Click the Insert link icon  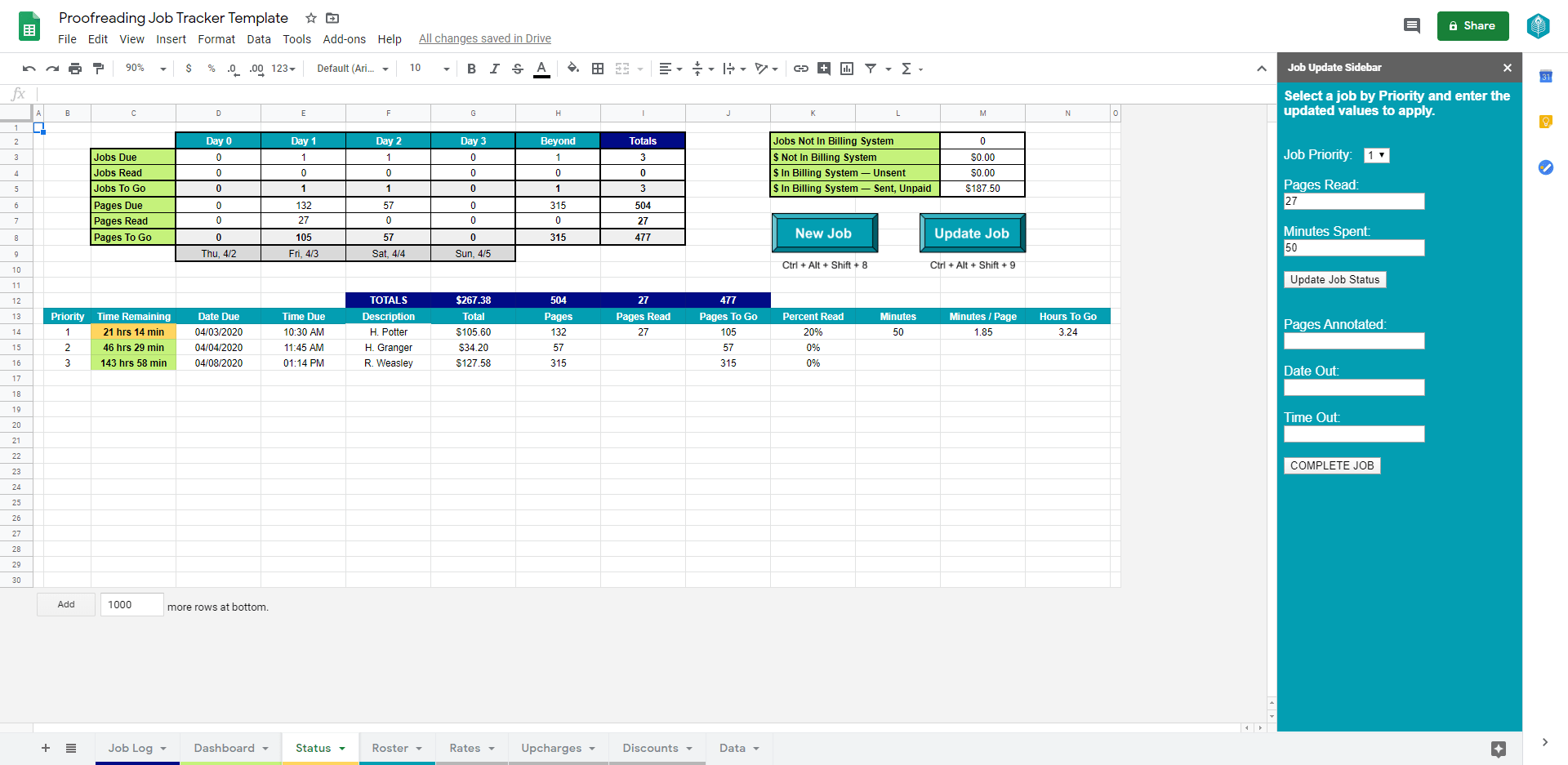click(x=801, y=69)
